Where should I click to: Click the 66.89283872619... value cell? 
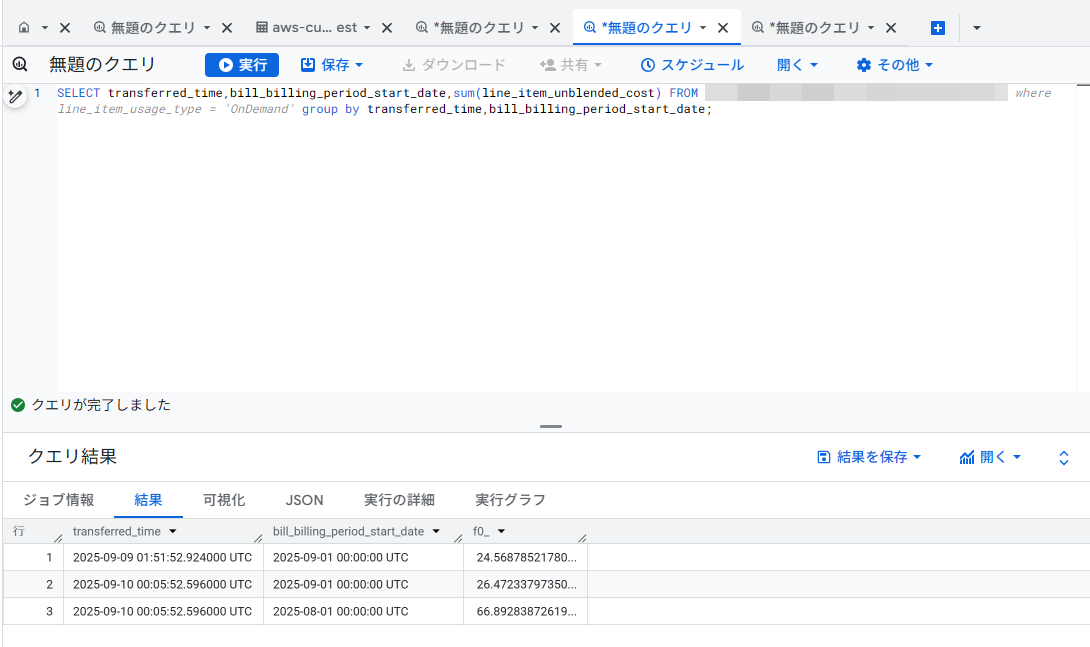pos(526,612)
